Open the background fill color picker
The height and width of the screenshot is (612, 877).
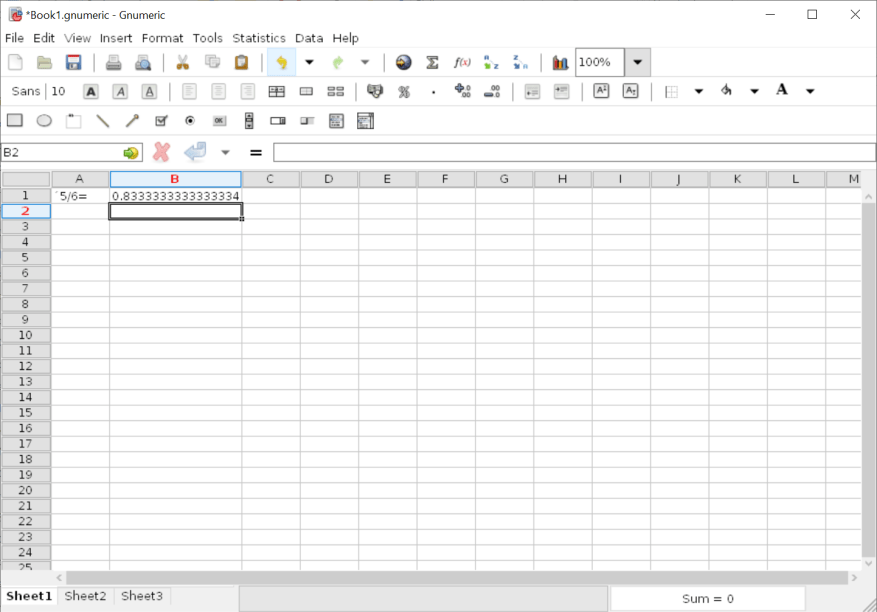click(727, 91)
